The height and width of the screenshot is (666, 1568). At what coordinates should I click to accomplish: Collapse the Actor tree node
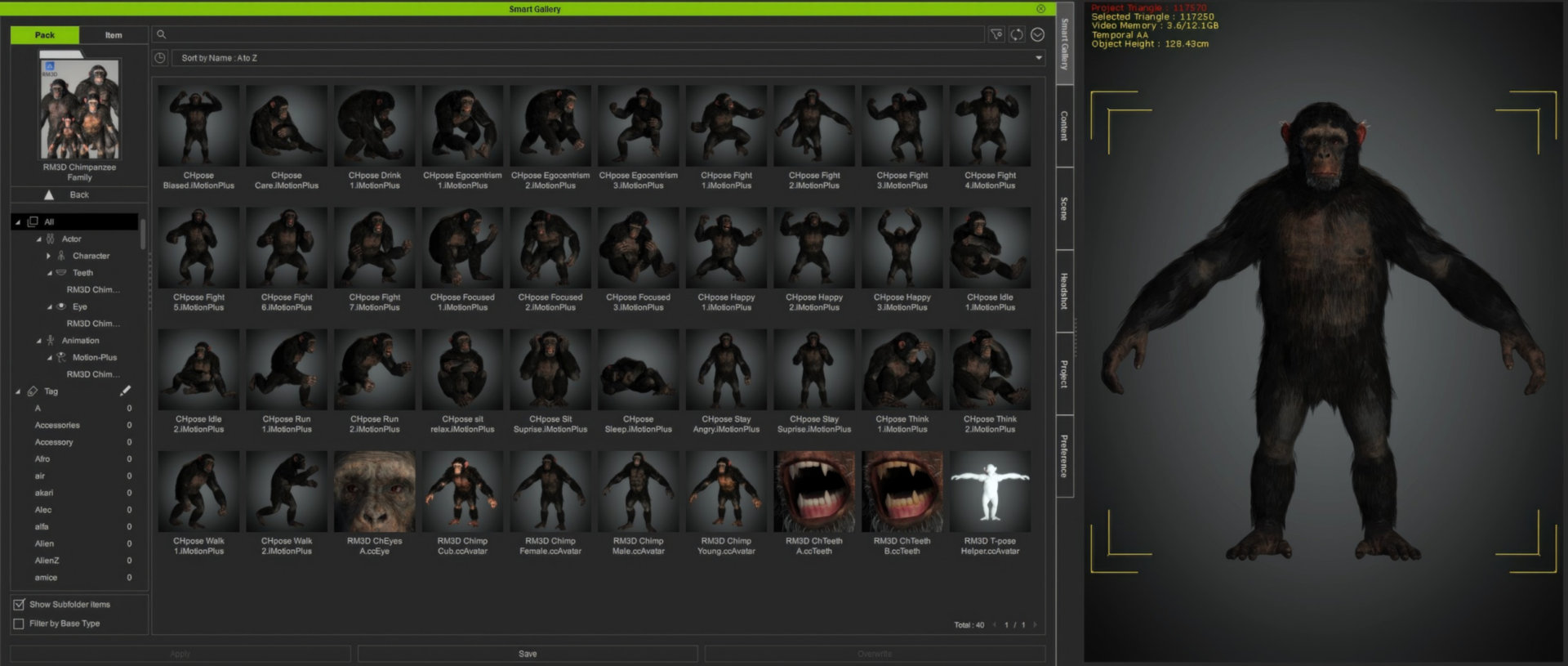tap(38, 239)
